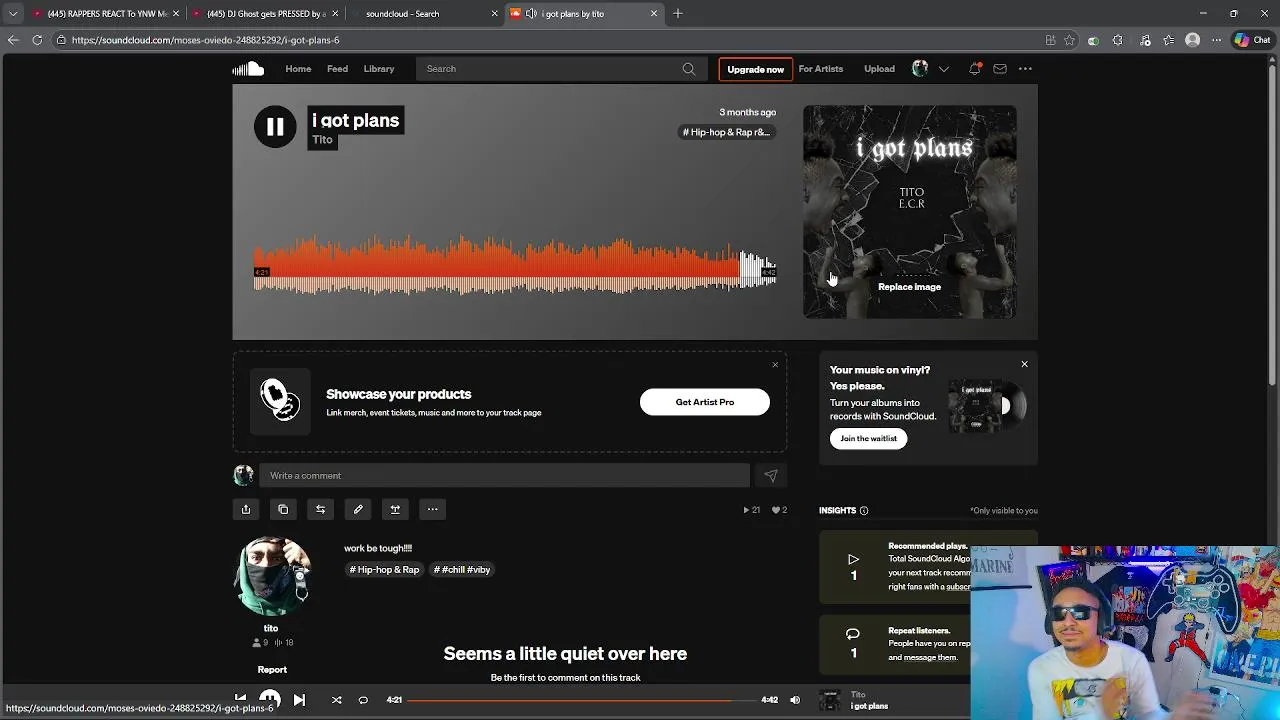Open the browser settings ellipsis menu
Viewport: 1280px width, 720px height.
pyautogui.click(x=1216, y=40)
